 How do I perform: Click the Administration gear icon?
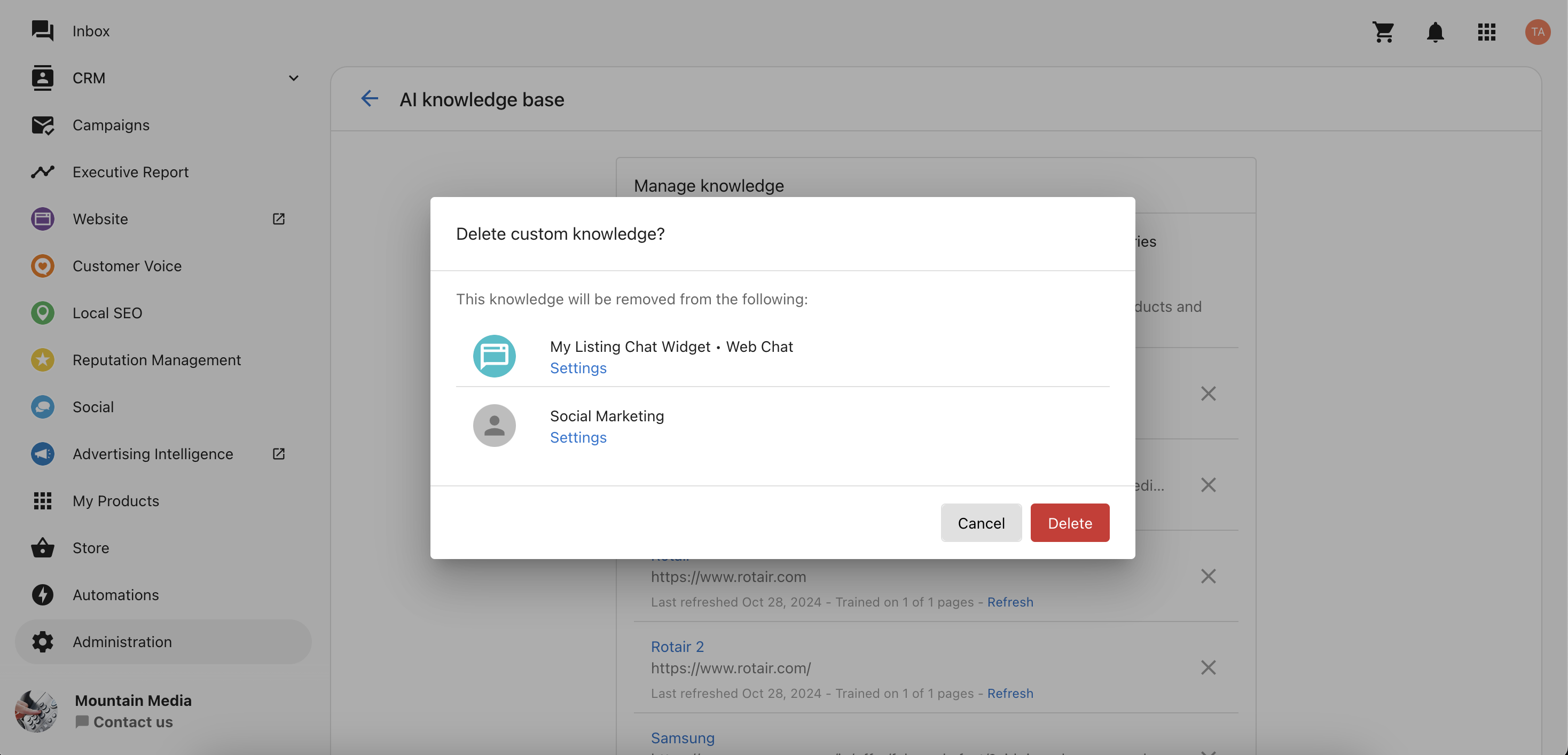point(43,642)
